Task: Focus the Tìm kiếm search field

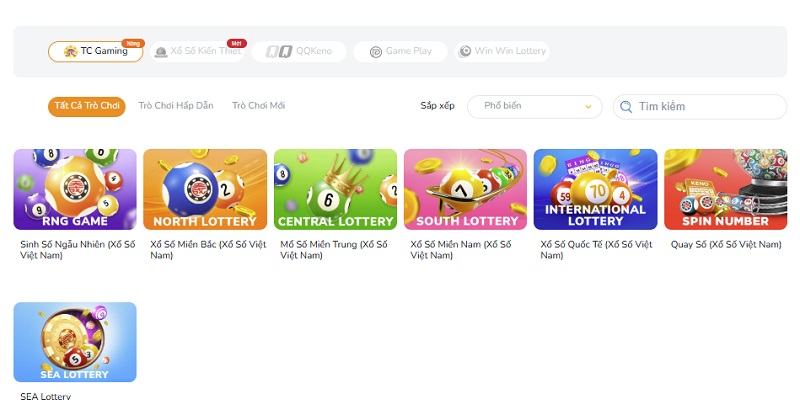Action: [700, 107]
